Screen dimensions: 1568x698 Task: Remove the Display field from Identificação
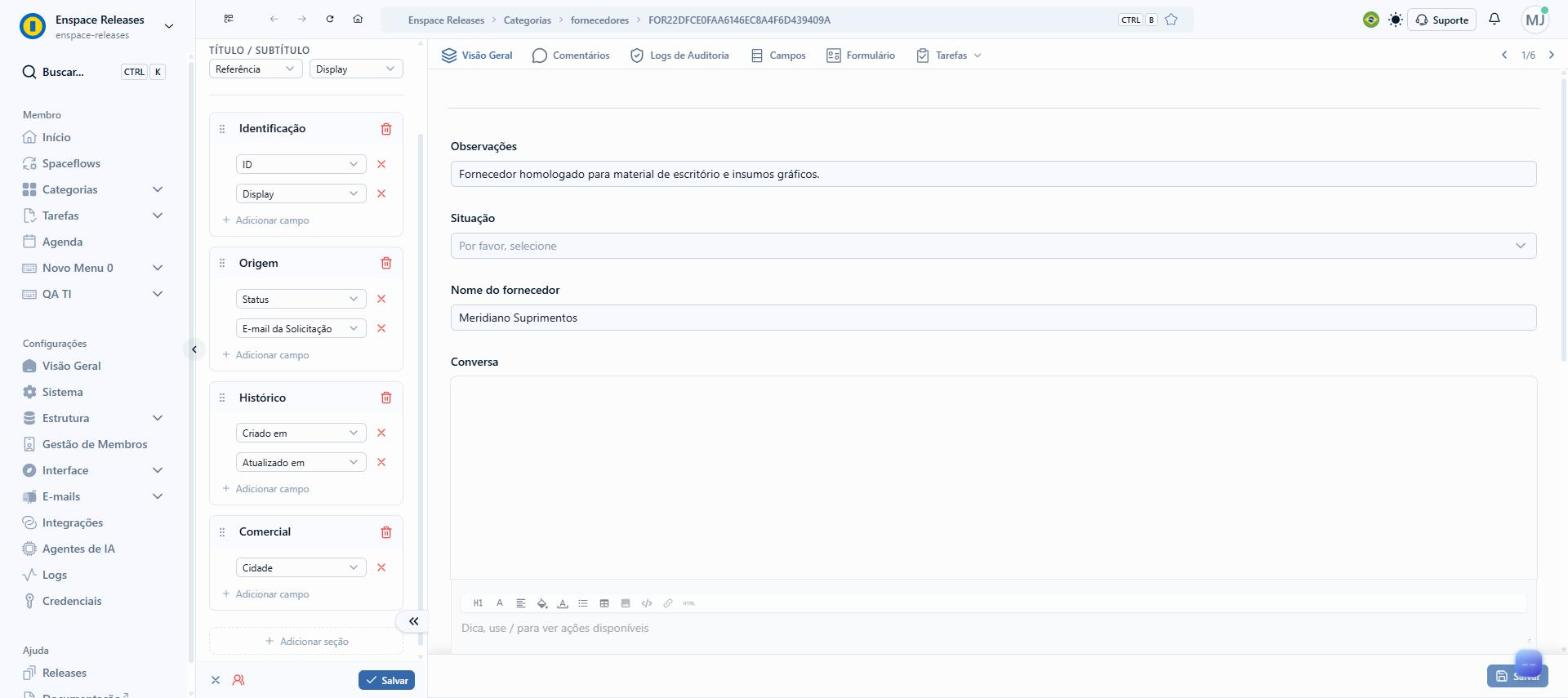381,194
